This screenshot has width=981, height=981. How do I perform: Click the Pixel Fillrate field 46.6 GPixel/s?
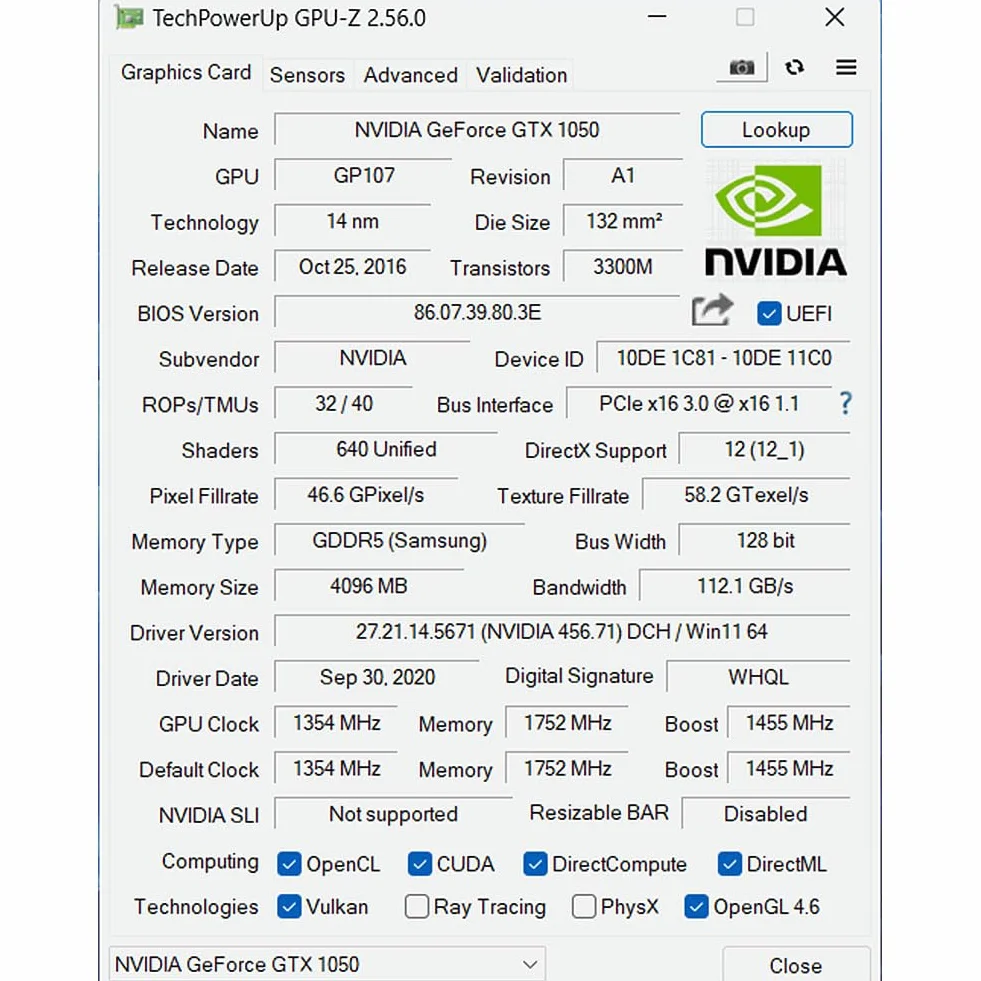click(365, 495)
